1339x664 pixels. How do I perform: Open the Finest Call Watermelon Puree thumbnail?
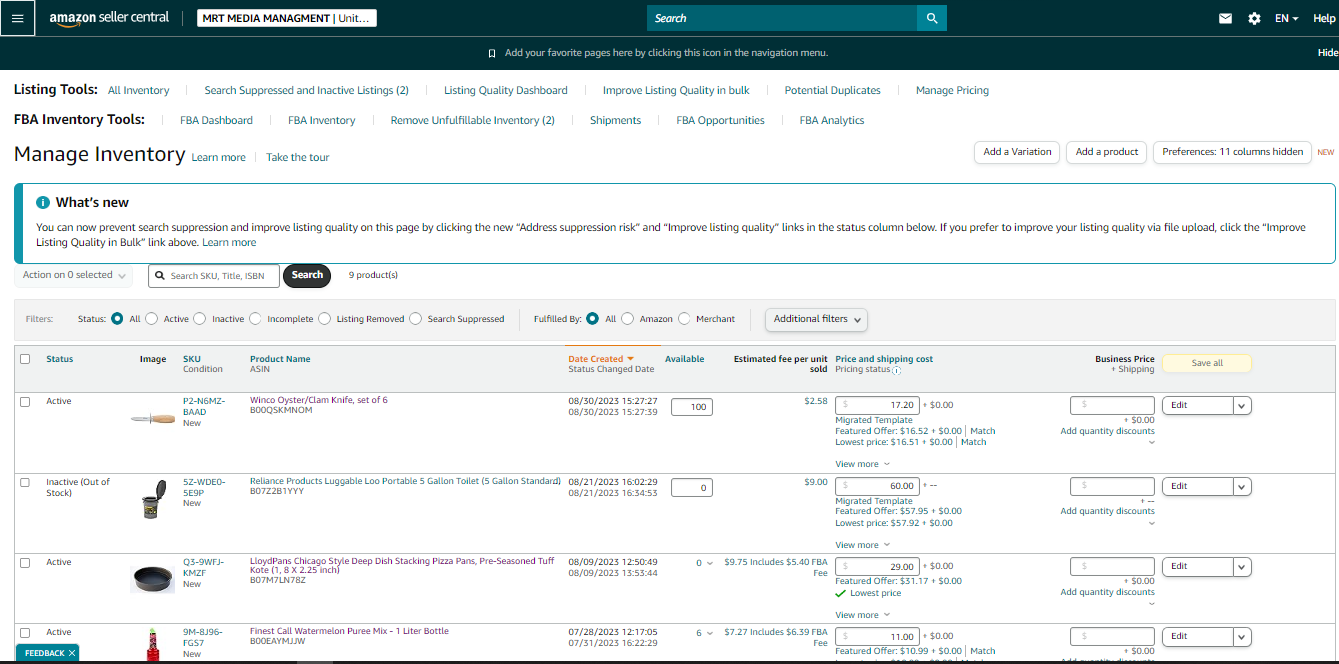pos(153,643)
